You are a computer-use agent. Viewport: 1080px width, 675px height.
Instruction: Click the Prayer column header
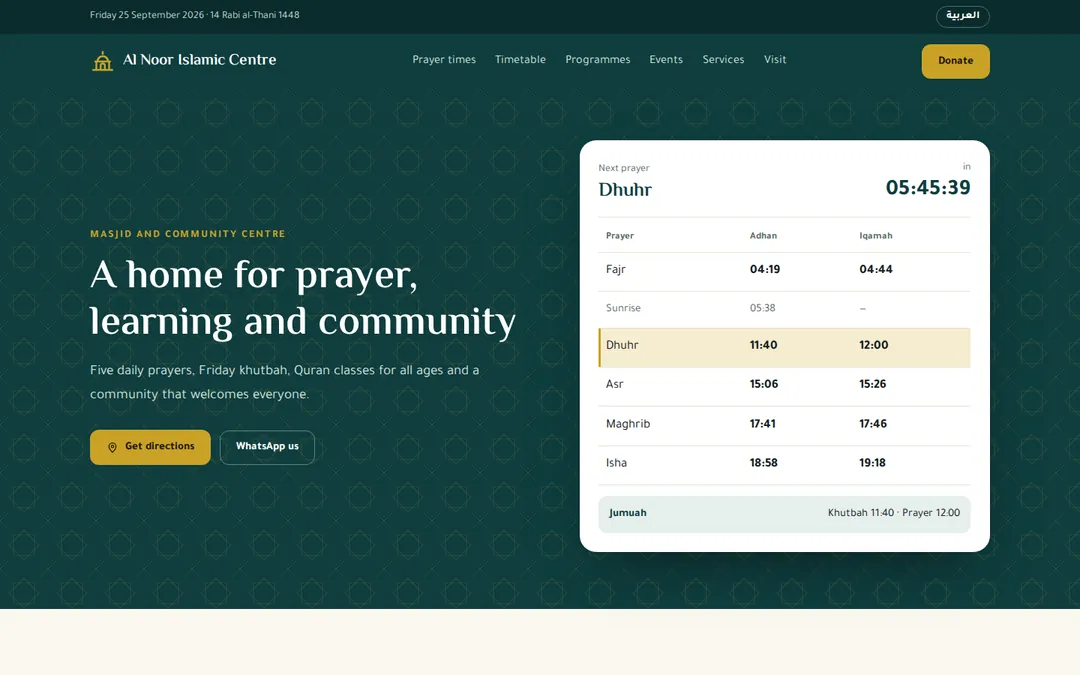click(620, 236)
